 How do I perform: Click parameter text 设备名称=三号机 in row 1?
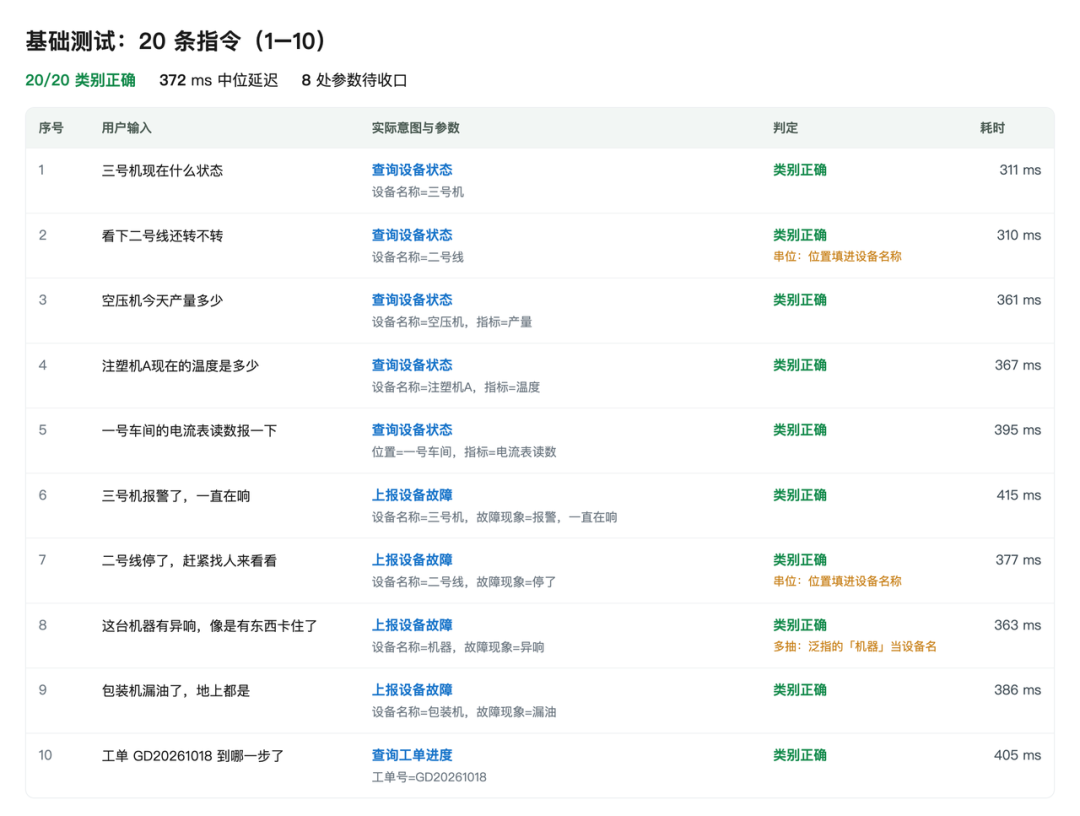418,192
